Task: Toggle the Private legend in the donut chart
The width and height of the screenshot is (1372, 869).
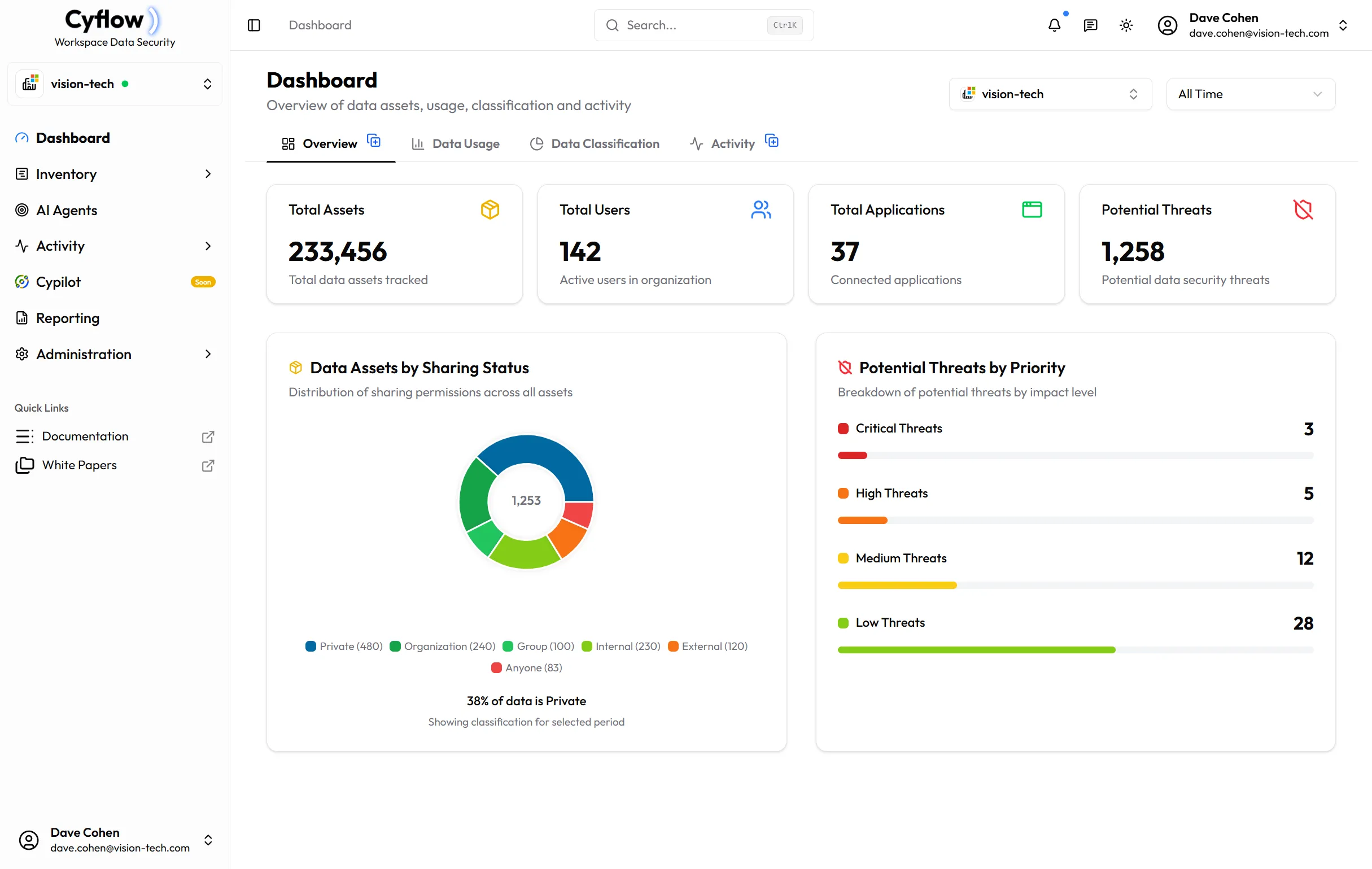Action: [x=344, y=646]
